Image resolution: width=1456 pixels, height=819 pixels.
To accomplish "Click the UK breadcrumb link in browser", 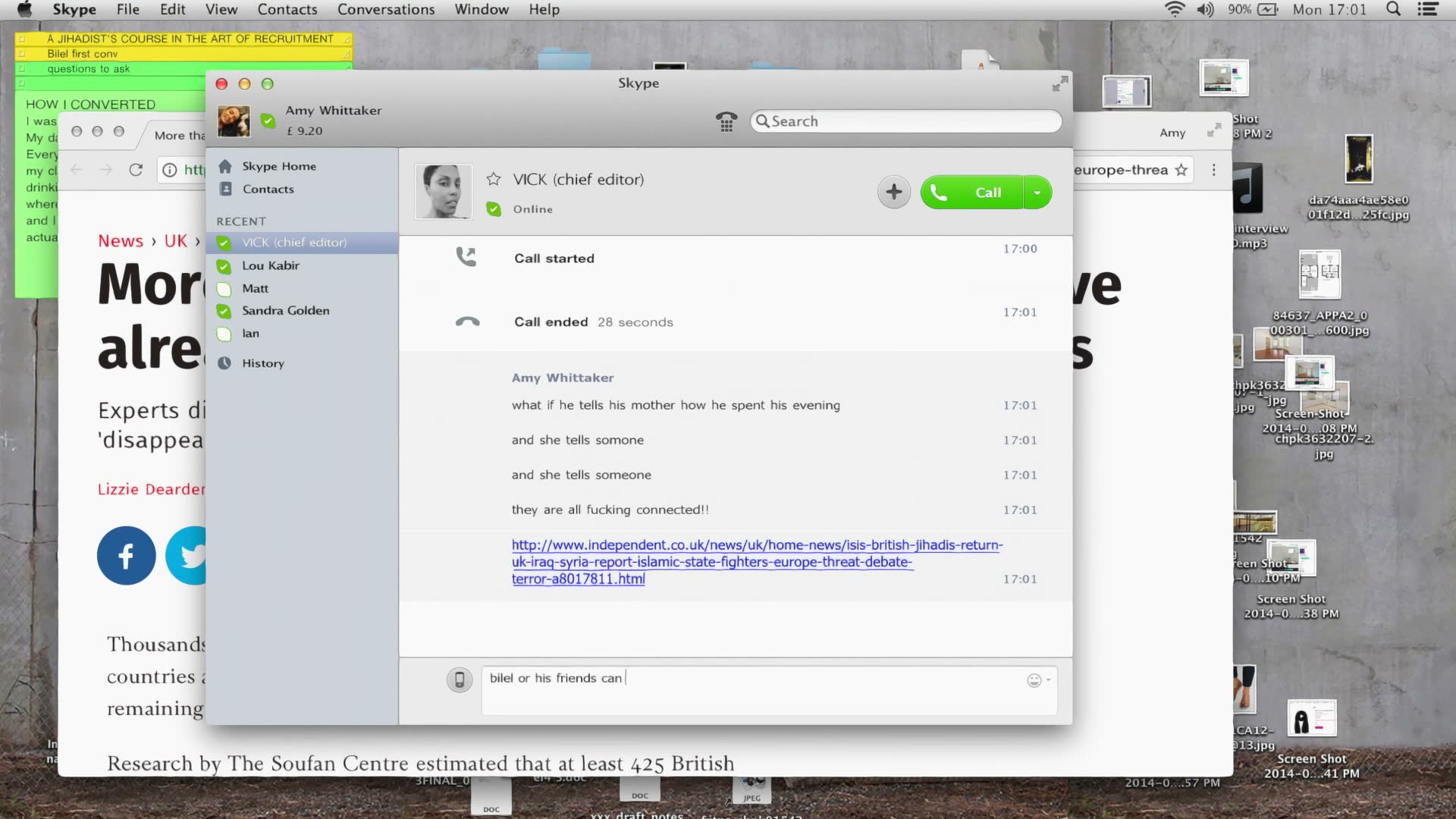I will click(175, 241).
